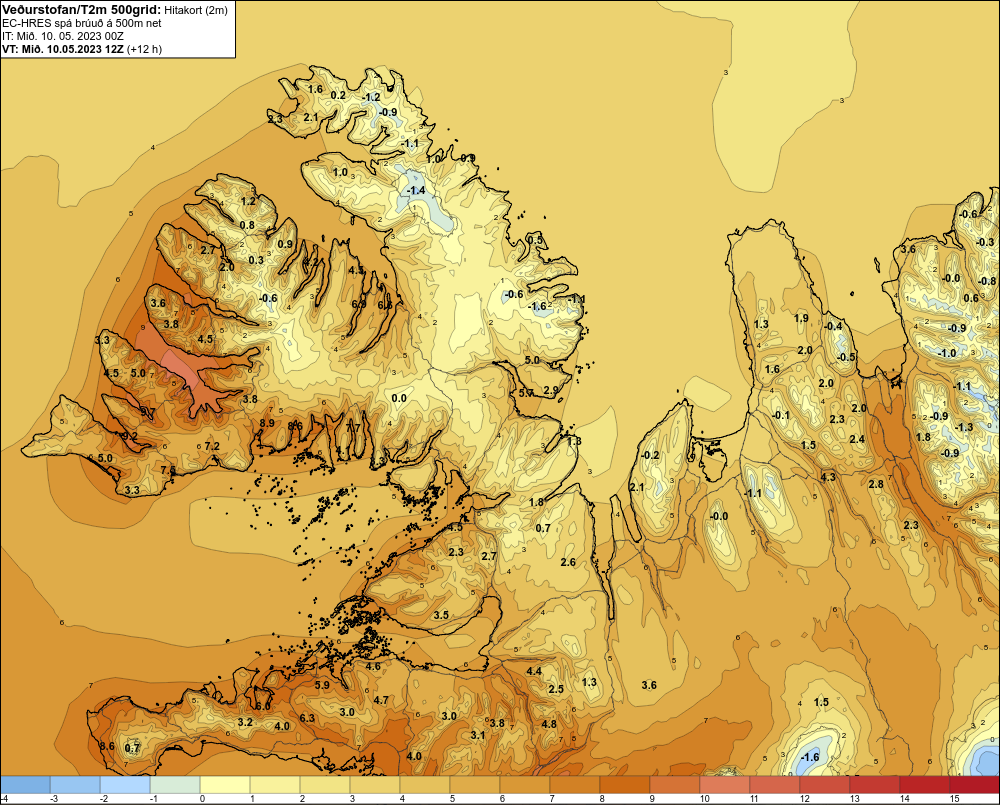Click the pale yellow legend swatch between 0 and 1
Image resolution: width=1000 pixels, height=805 pixels.
pos(225,785)
